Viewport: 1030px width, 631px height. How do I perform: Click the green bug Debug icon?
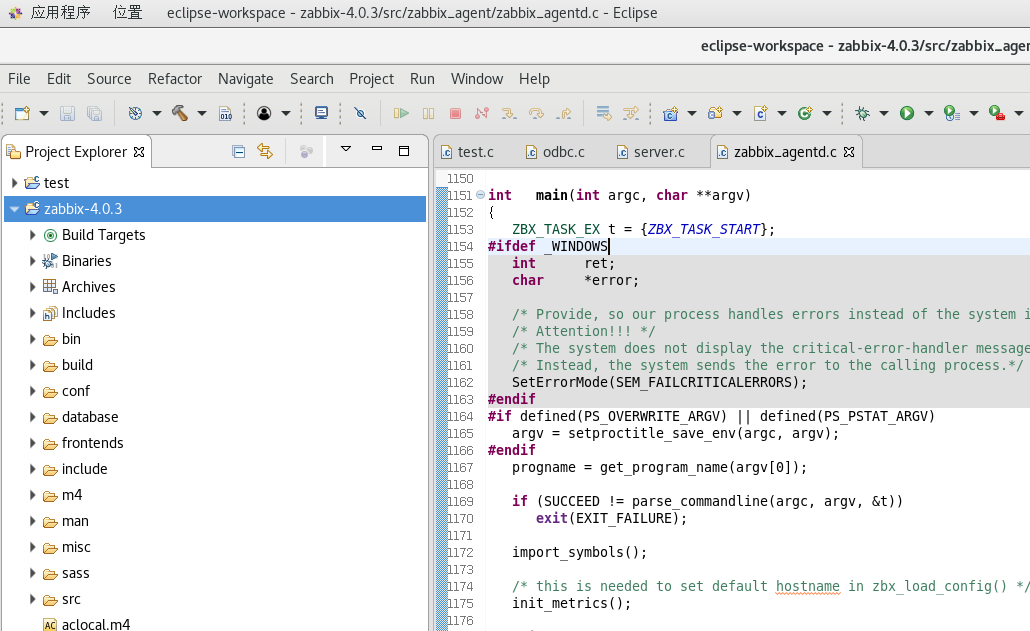click(862, 113)
